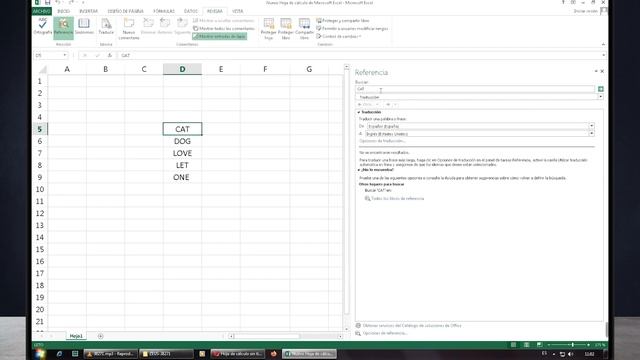Click Proteger y compartir libro
Image resolution: width=640 pixels, height=360 pixels.
343,20
